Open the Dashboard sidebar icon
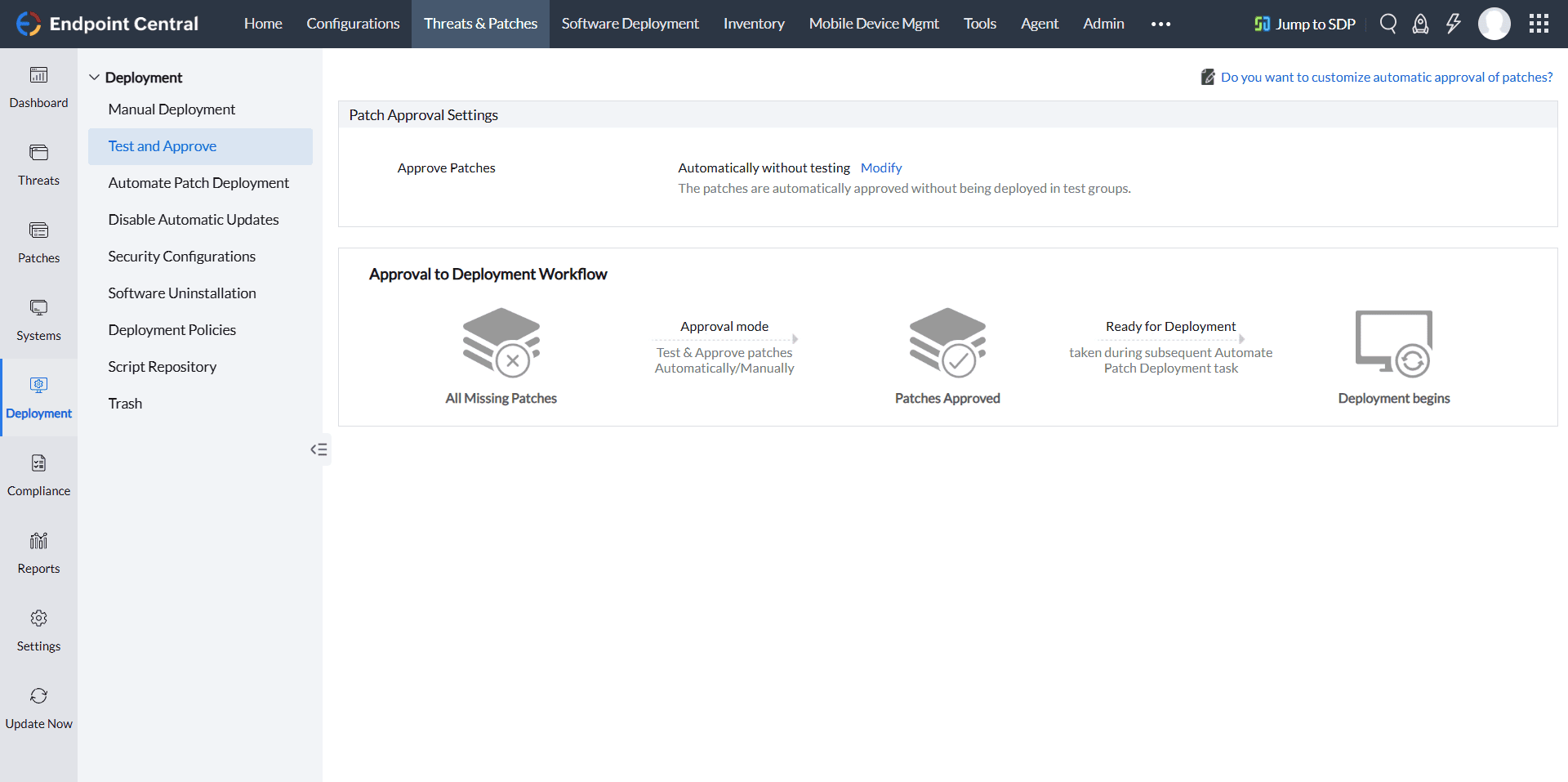Screen dimensions: 1568x782 pos(38,75)
